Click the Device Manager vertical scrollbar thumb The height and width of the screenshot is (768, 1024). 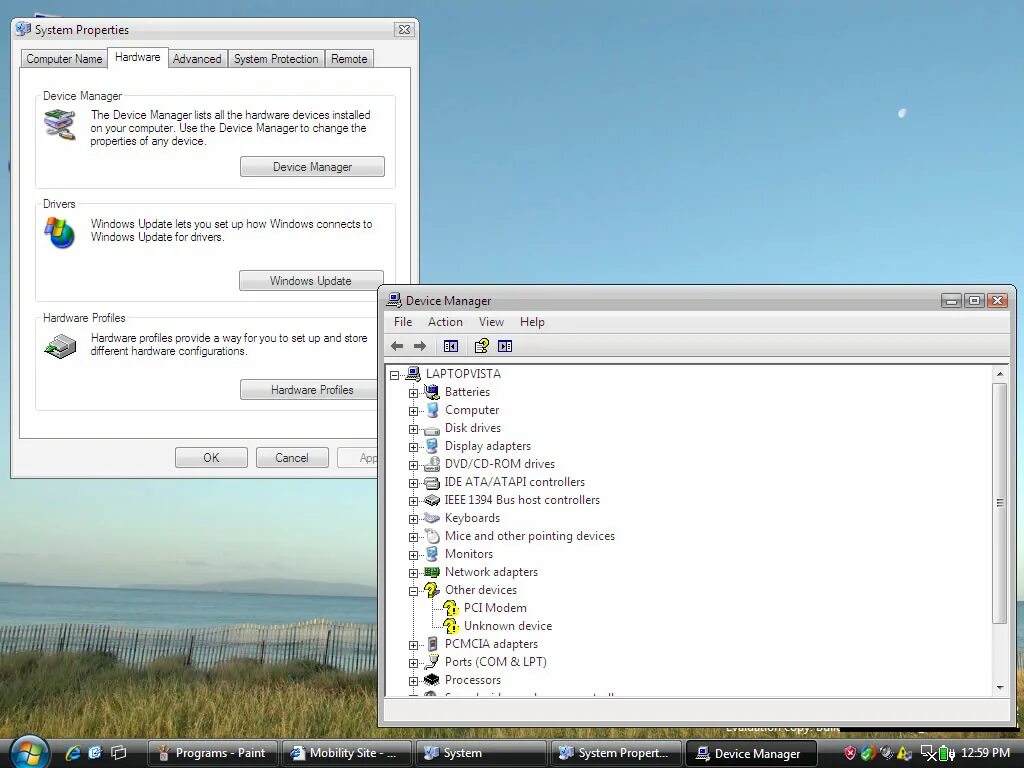1000,503
